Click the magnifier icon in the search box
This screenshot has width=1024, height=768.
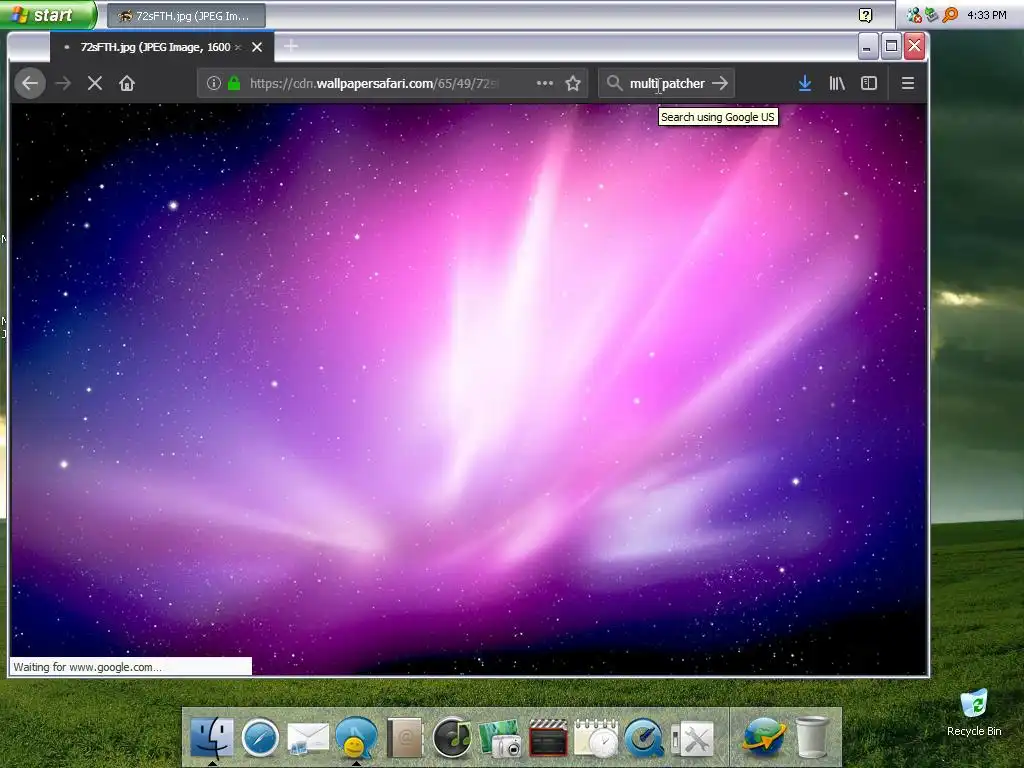coord(614,83)
